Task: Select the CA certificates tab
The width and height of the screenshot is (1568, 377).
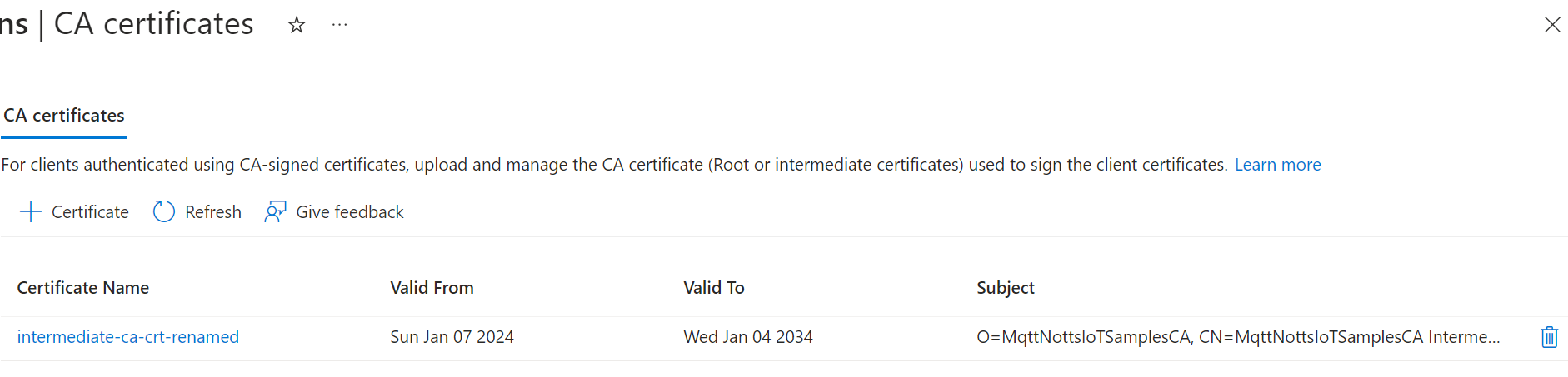Action: [x=64, y=116]
